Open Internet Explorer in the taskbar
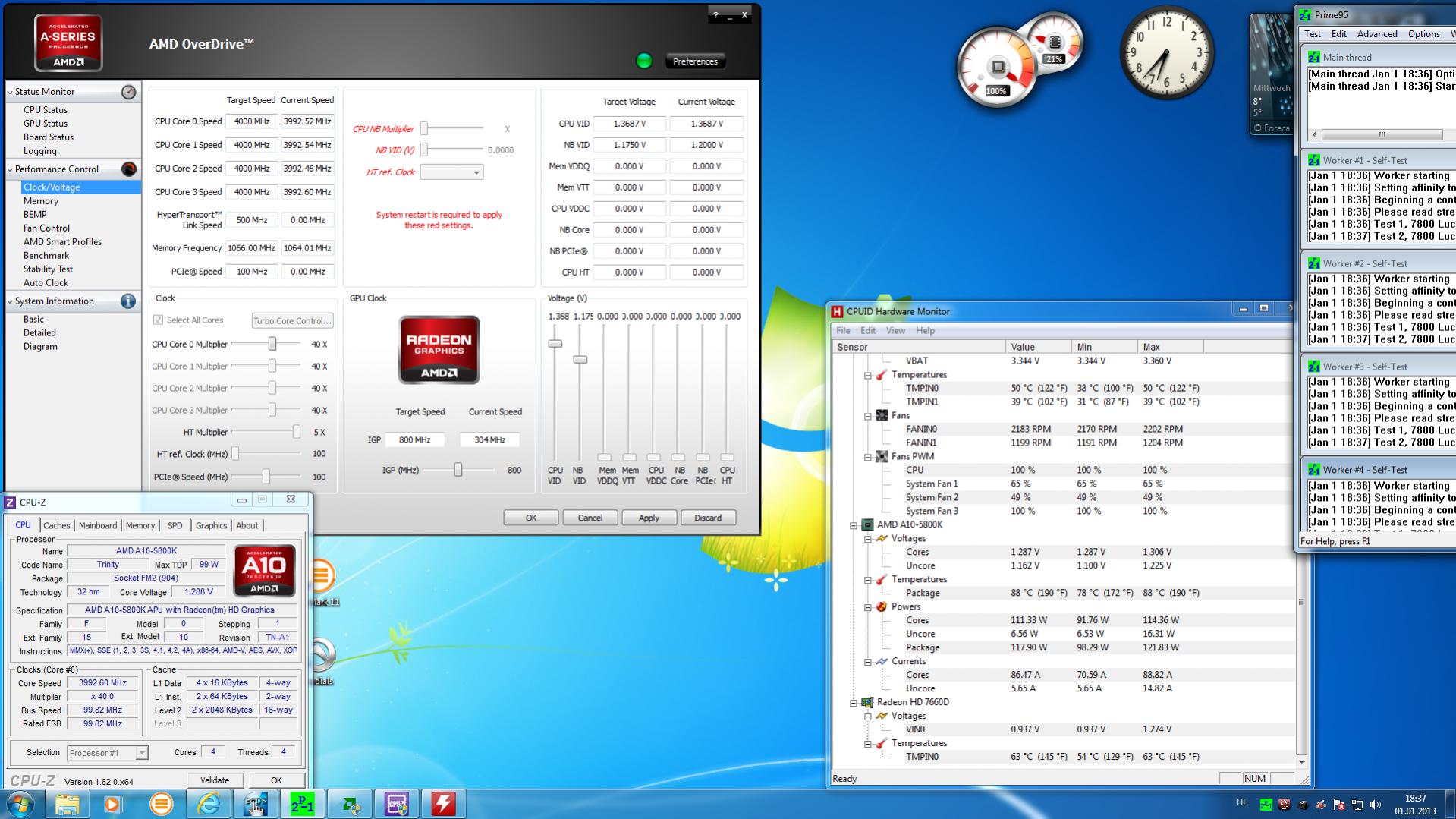Image resolution: width=1456 pixels, height=819 pixels. click(x=208, y=804)
